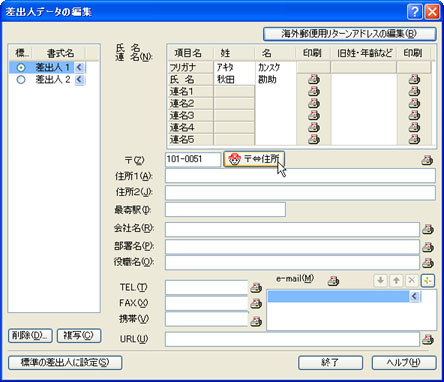Click 会社名(R) input field
The image size is (444, 382).
click(292, 229)
